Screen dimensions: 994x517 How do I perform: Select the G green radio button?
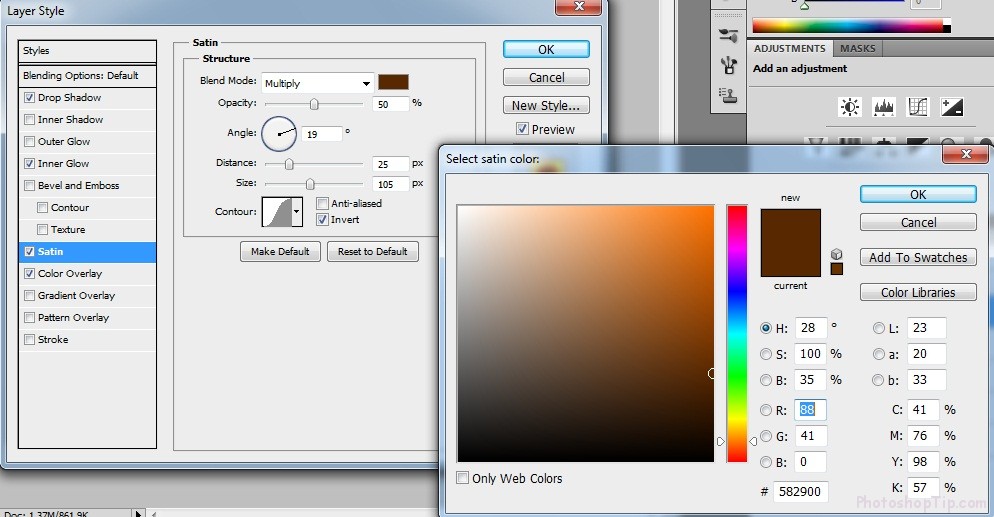[766, 436]
